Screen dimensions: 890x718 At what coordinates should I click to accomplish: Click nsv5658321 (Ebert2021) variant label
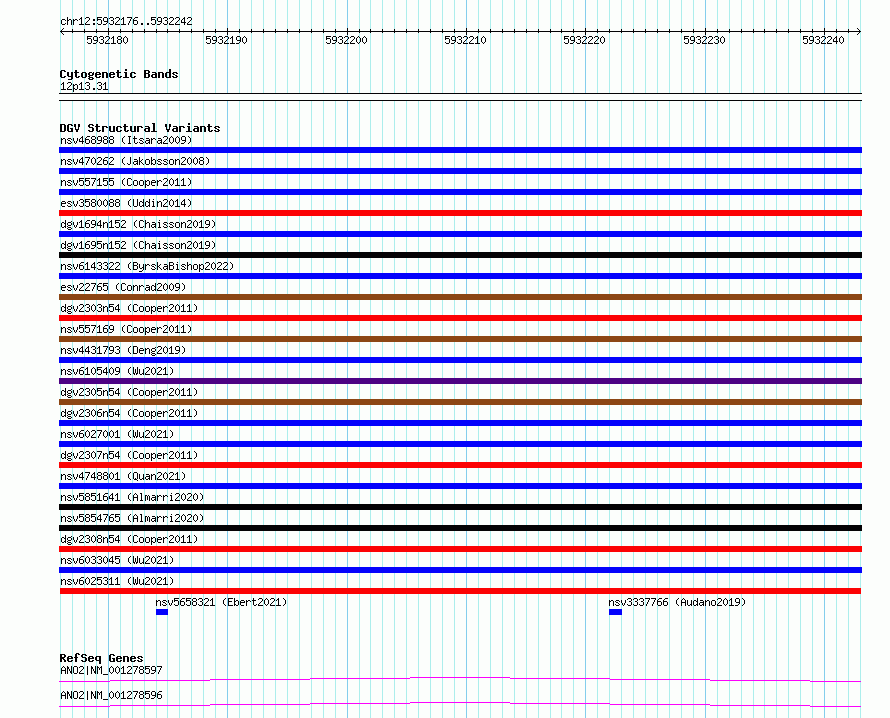click(221, 602)
